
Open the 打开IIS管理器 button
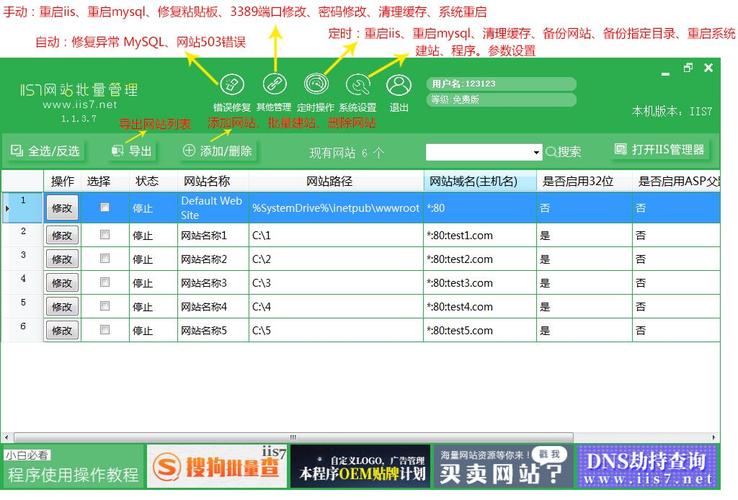coord(659,150)
